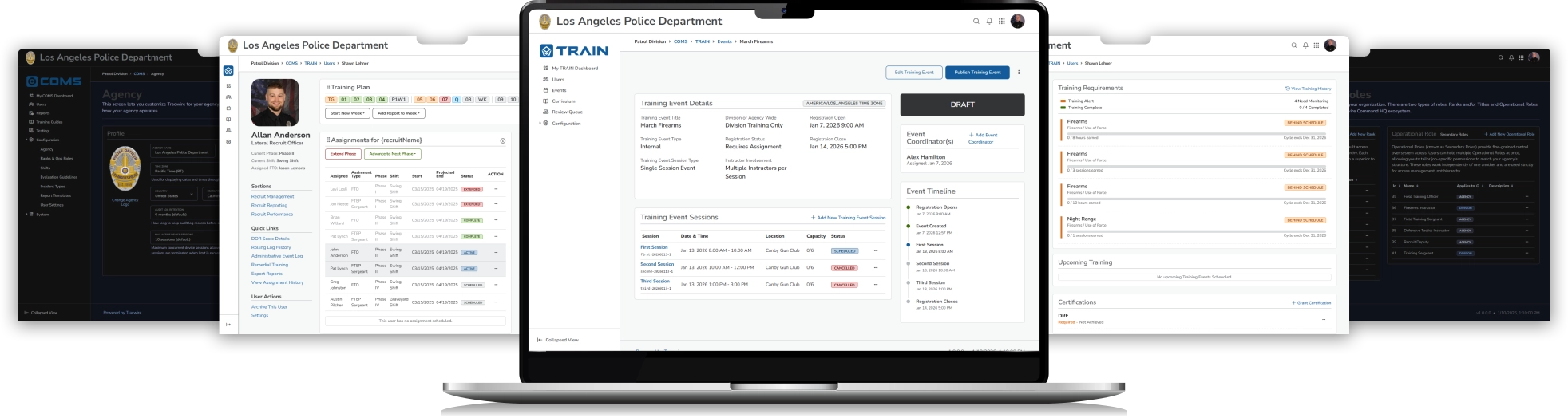
Task: Open action menu for Third Session row
Action: tap(876, 284)
